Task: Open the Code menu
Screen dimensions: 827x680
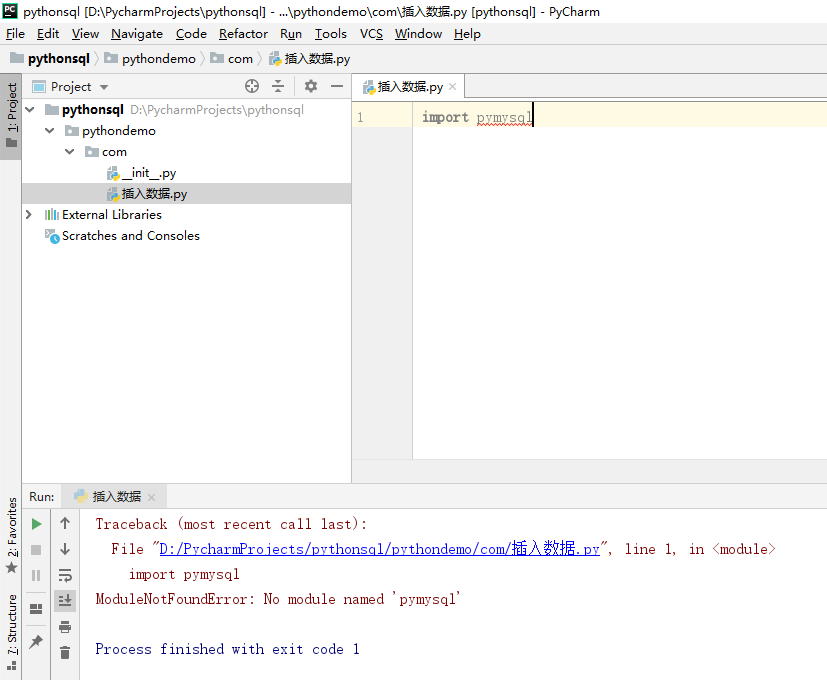Action: [x=191, y=34]
